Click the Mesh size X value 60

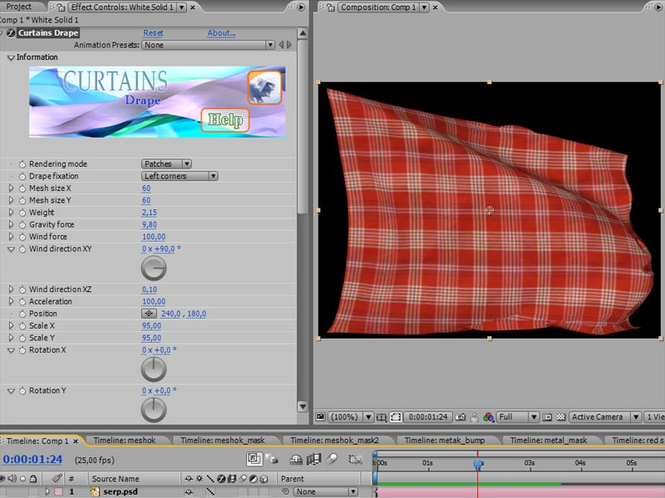[146, 188]
